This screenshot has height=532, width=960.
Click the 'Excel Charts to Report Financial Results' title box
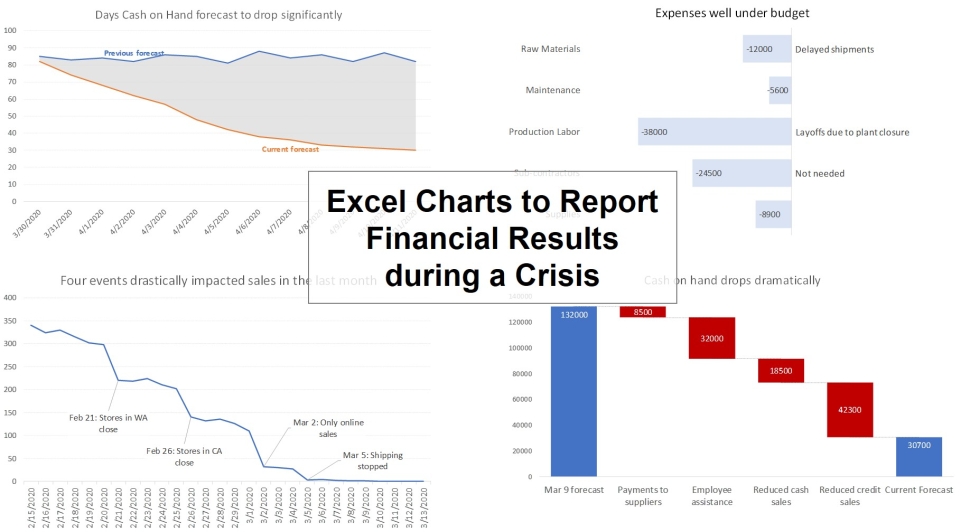point(492,238)
